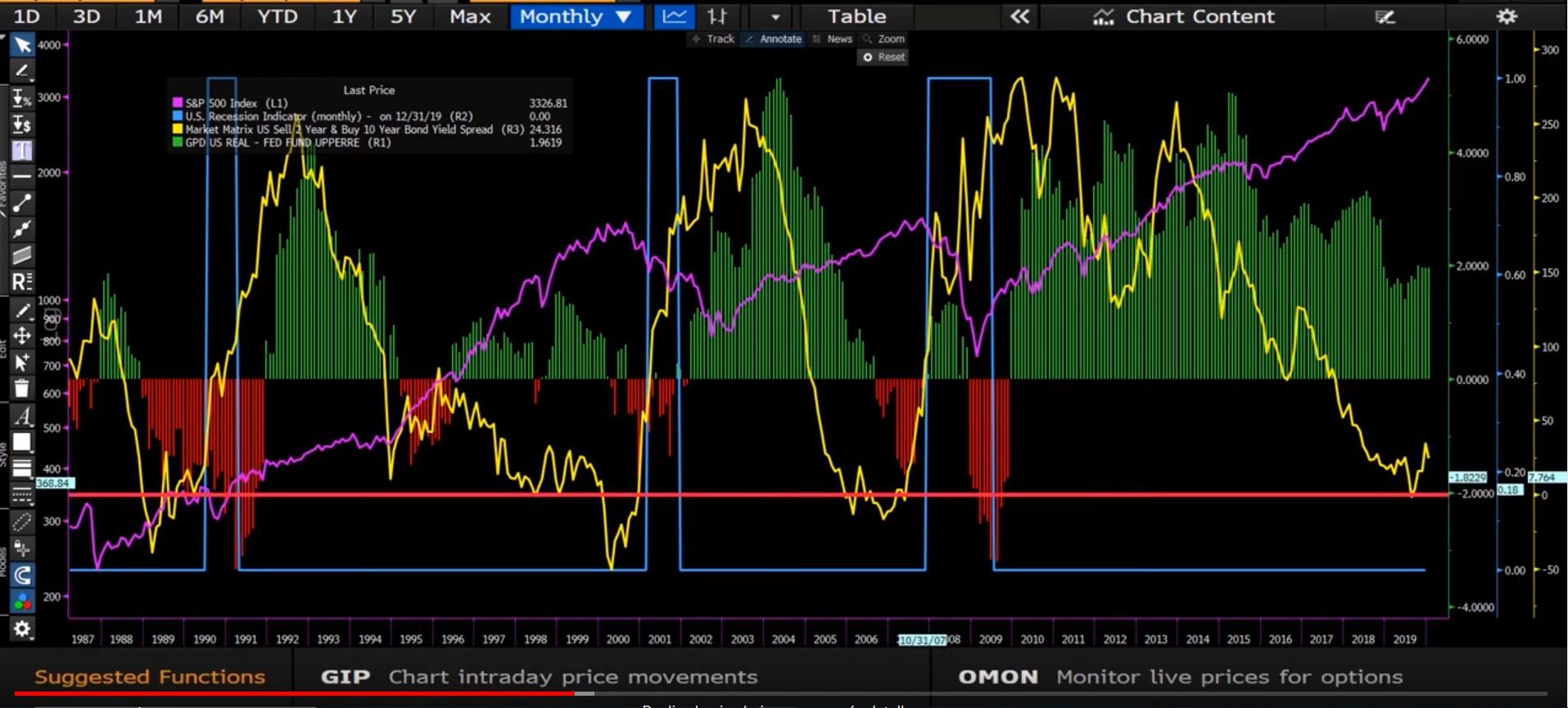Open GIP chart intraday price movements

pos(539,677)
